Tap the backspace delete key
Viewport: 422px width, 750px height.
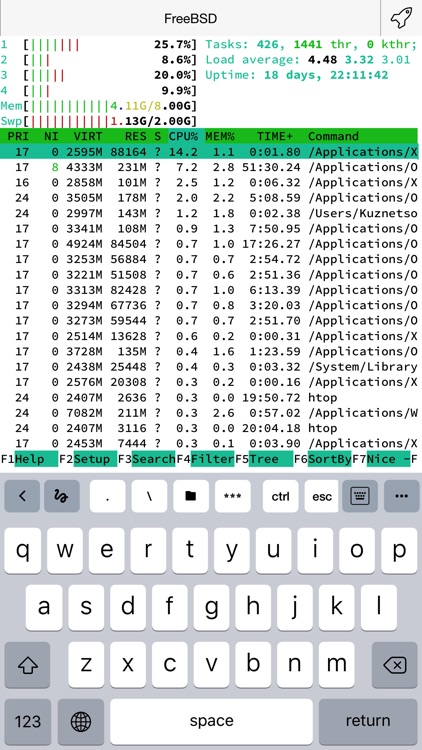point(395,665)
